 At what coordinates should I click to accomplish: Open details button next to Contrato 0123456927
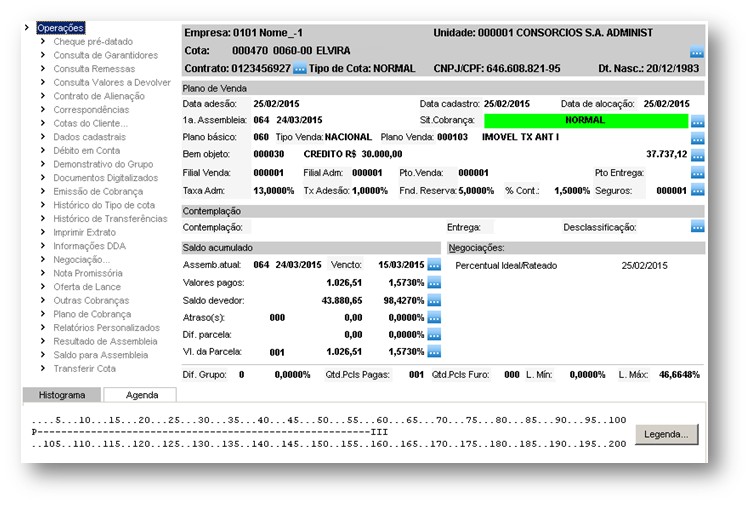(x=299, y=69)
